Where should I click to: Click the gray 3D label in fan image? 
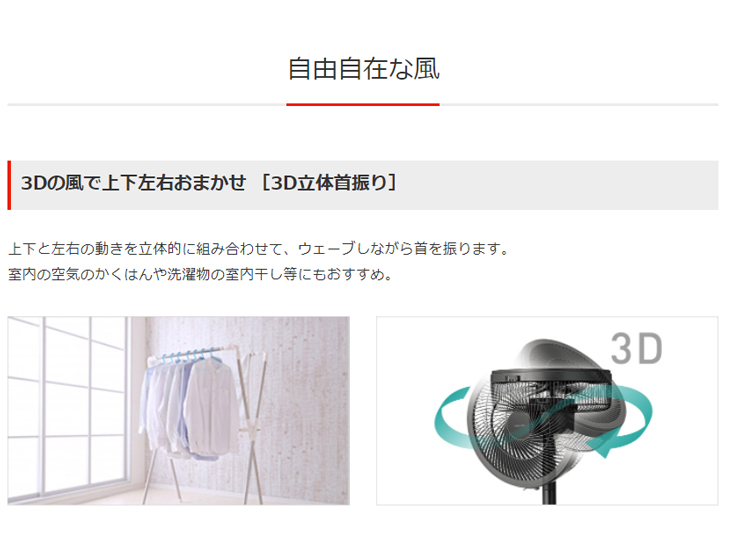[x=636, y=348]
